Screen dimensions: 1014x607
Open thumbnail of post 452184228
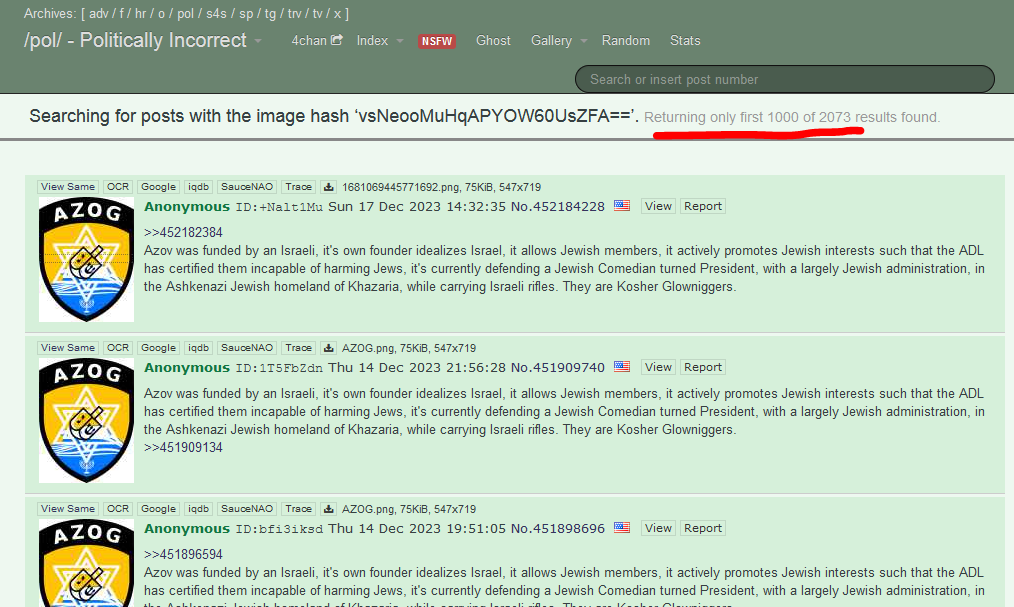[x=87, y=259]
